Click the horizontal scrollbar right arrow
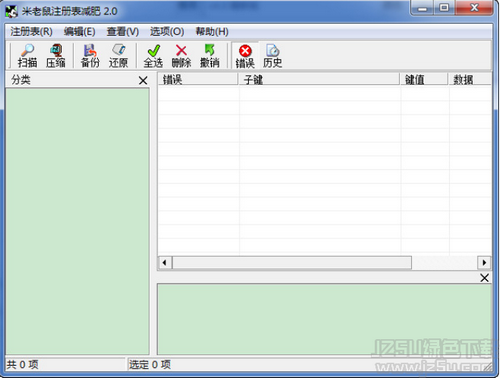Screen dimensions: 500x378 pos(484,263)
